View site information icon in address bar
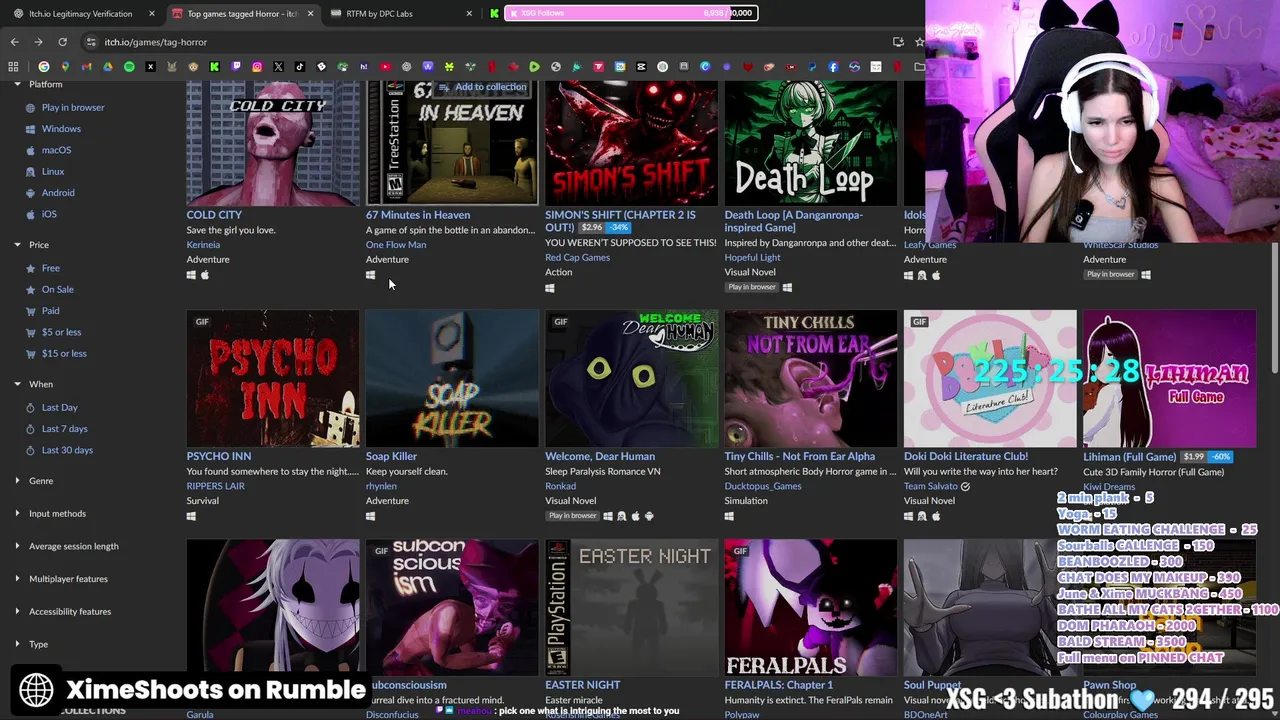The height and width of the screenshot is (720, 1280). pyautogui.click(x=91, y=42)
